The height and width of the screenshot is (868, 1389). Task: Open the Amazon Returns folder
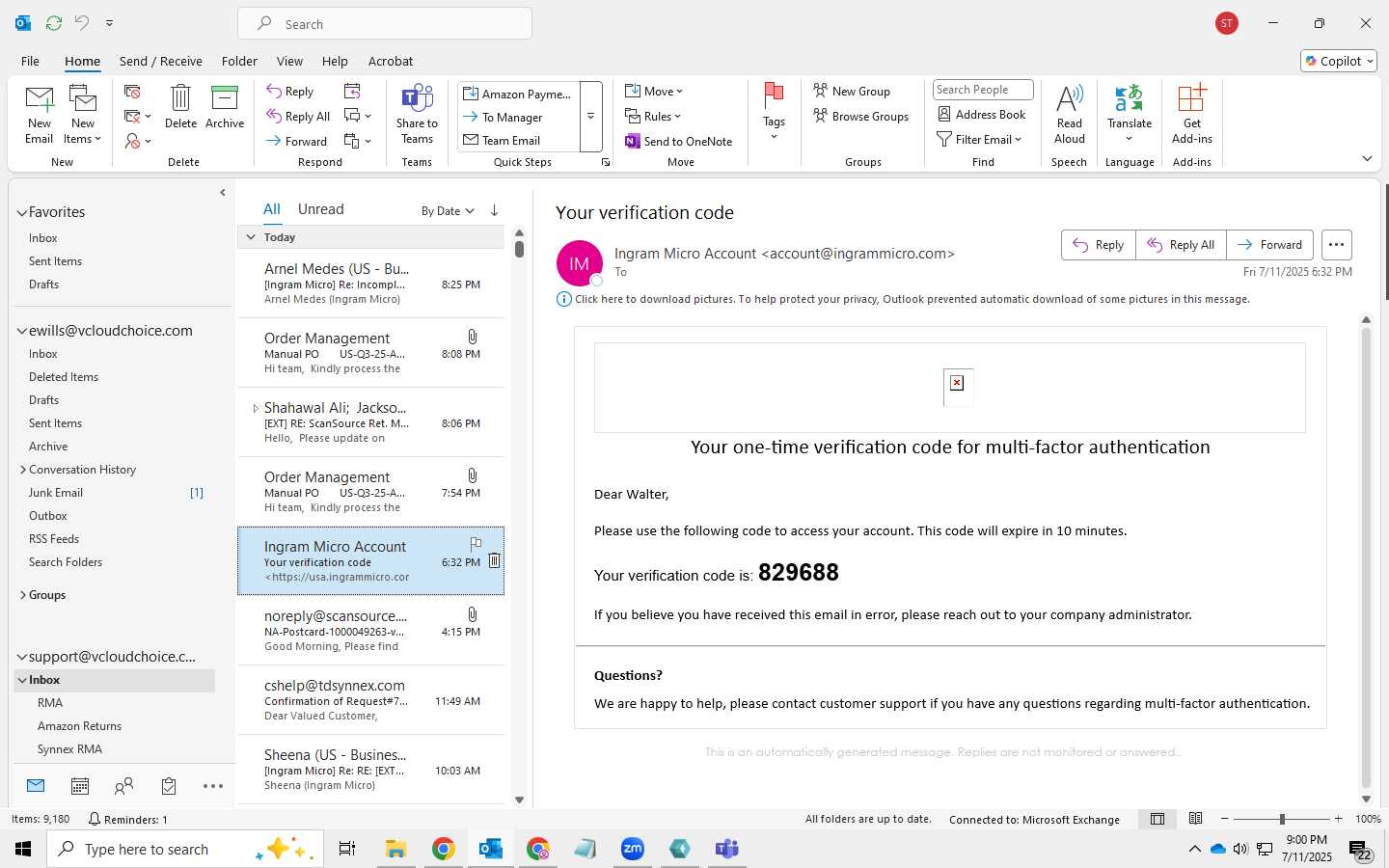point(79,726)
